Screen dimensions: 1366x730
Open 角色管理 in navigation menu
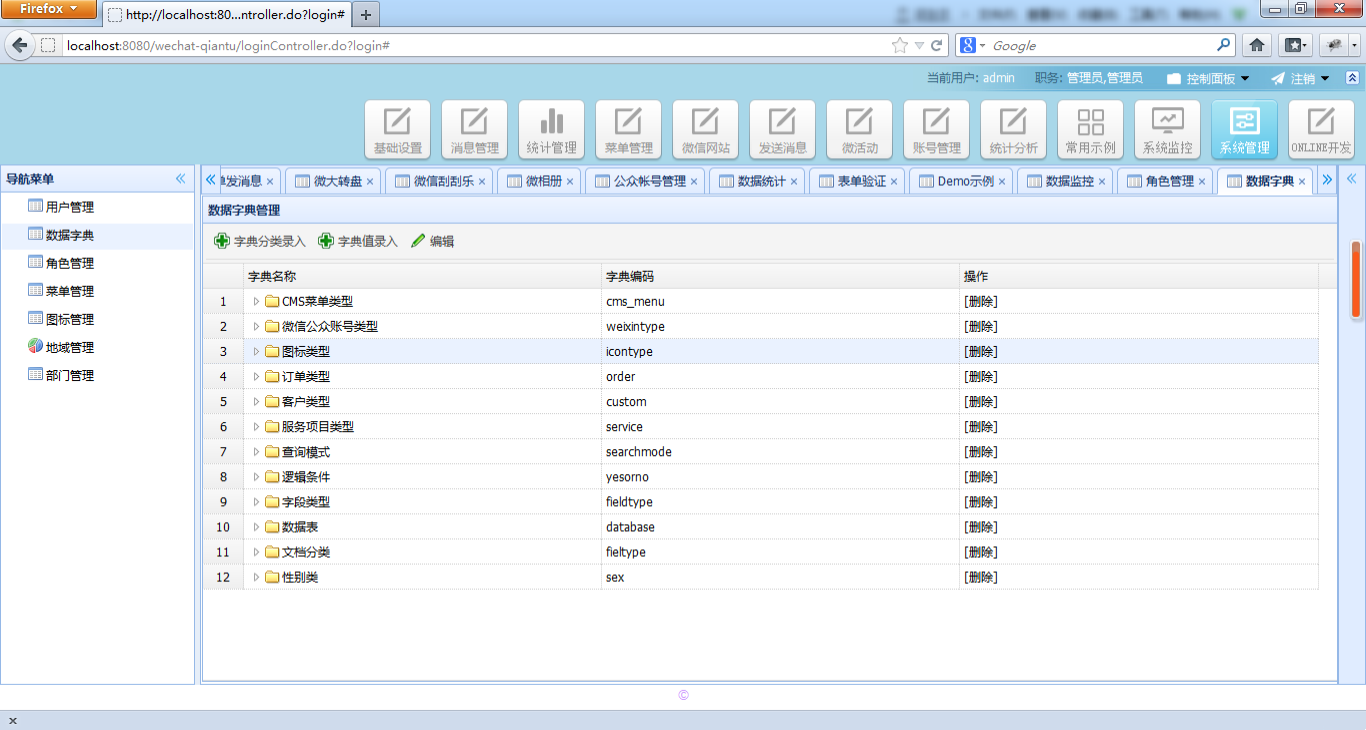click(x=69, y=263)
